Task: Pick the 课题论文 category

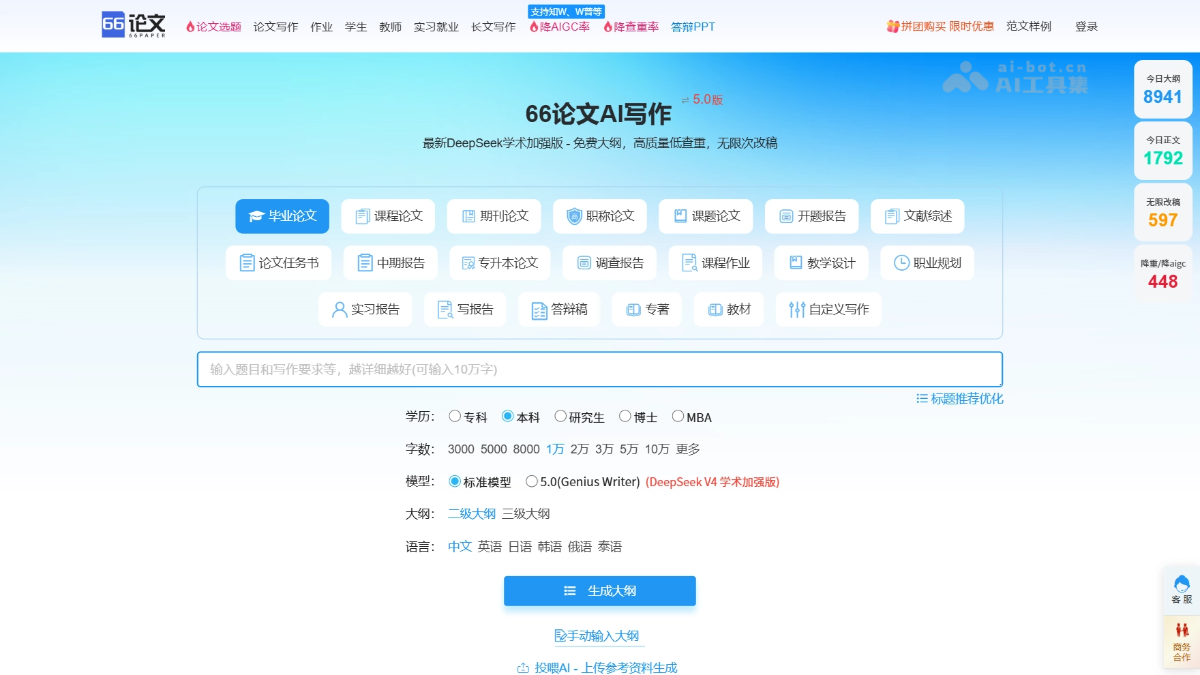Action: click(706, 216)
